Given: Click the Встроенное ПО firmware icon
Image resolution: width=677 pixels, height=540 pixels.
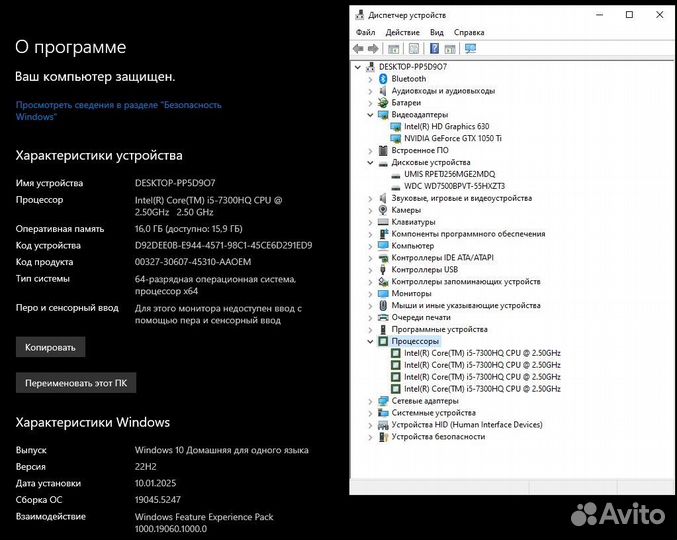Looking at the screenshot, I should (x=383, y=151).
